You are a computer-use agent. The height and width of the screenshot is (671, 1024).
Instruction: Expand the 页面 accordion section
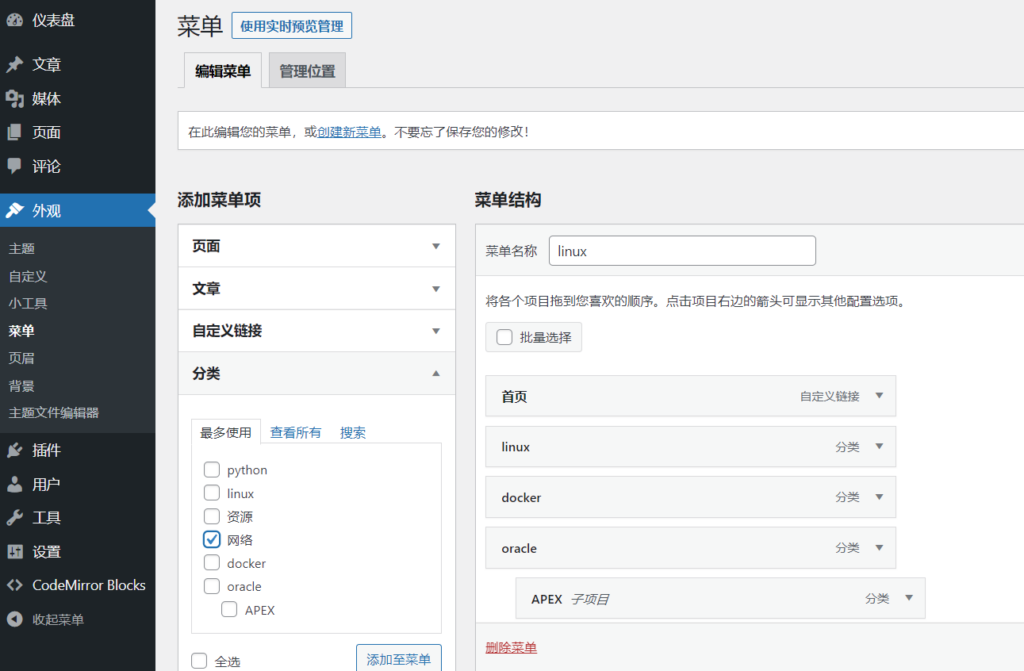[435, 246]
